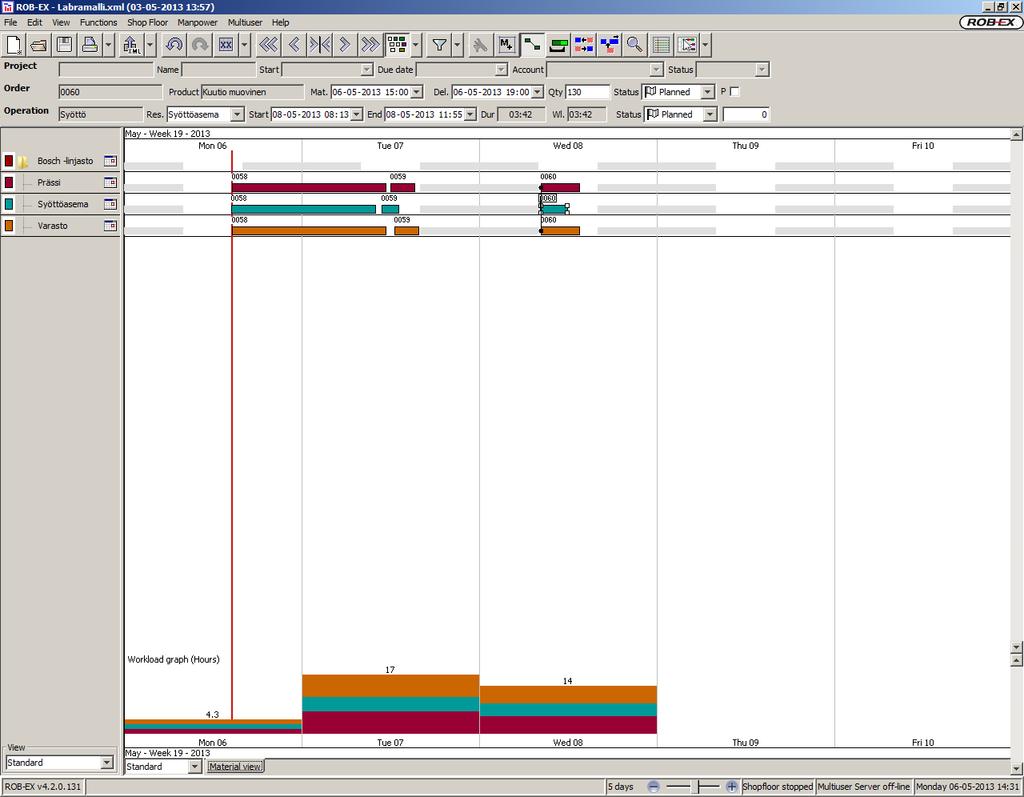This screenshot has width=1024, height=797.
Task: Jump far forward with double-right arrows
Action: click(370, 44)
